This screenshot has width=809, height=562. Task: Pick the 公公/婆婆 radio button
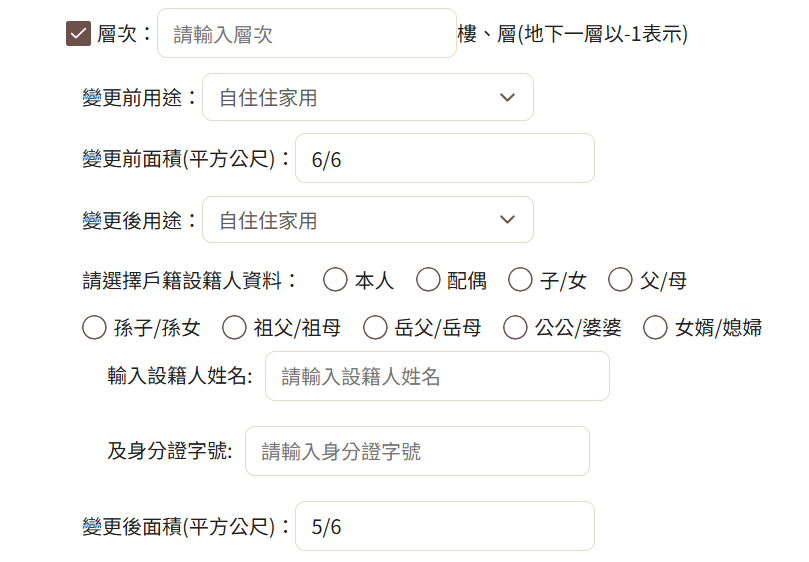(x=515, y=327)
